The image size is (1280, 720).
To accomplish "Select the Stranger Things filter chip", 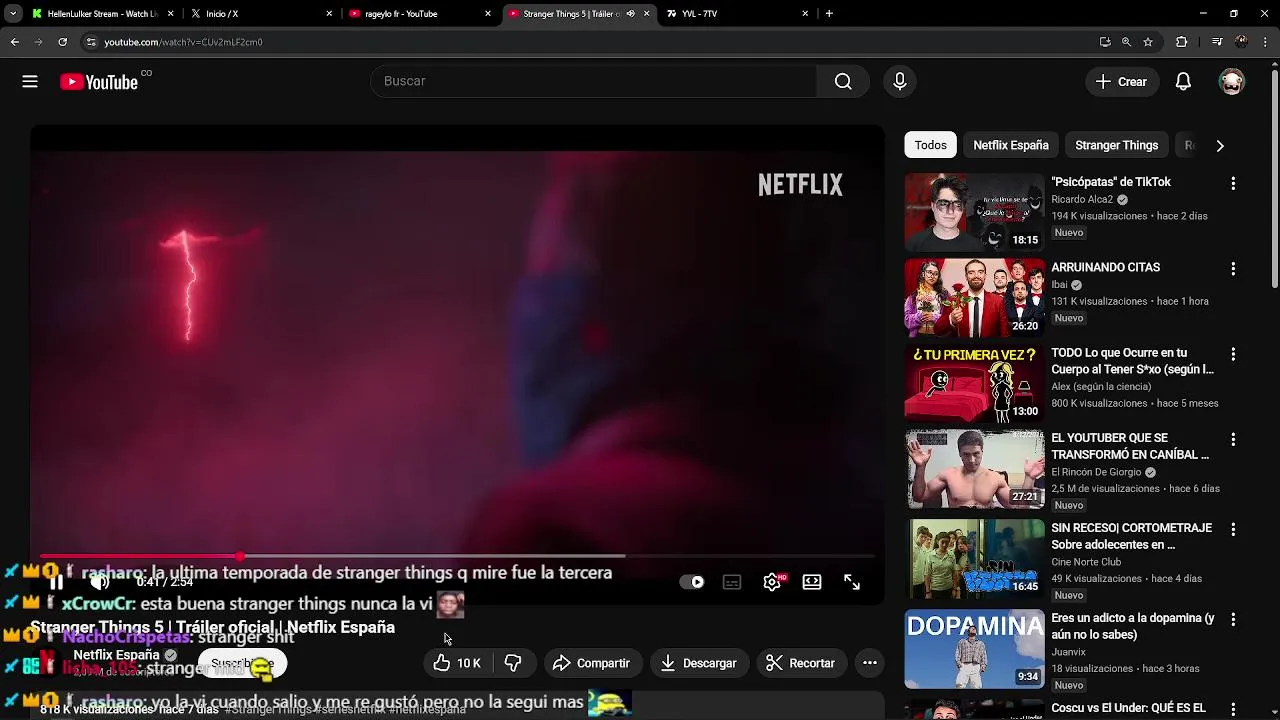I will click(1116, 145).
